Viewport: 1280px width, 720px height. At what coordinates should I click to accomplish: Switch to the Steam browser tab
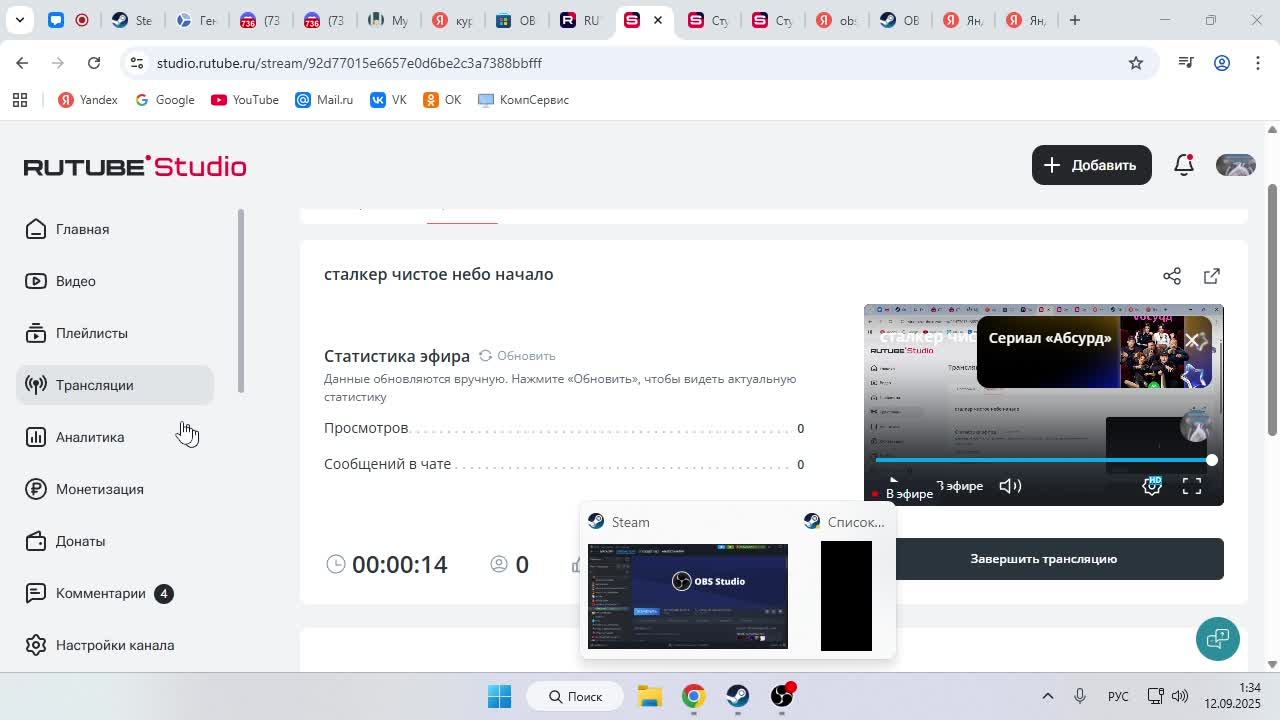132,20
